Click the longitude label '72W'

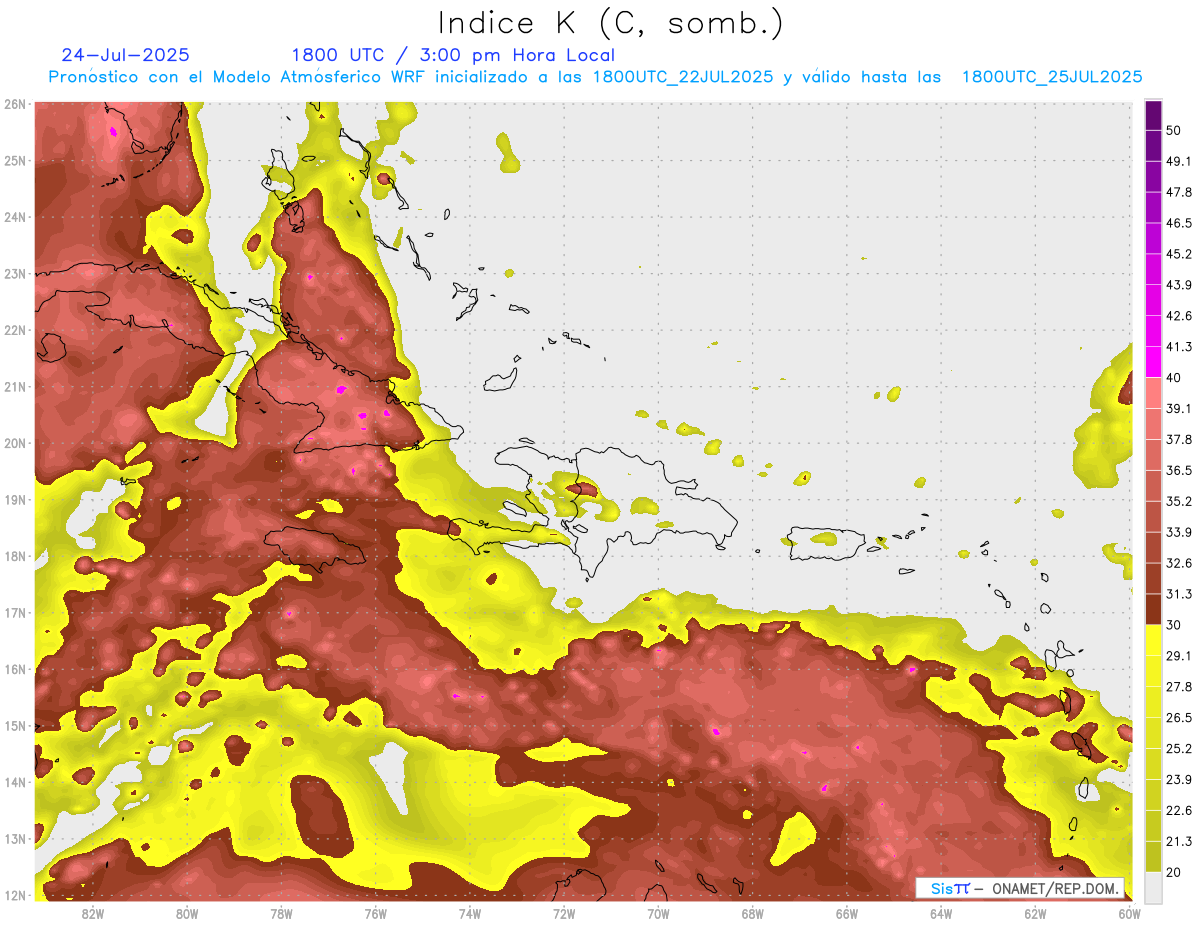point(564,913)
